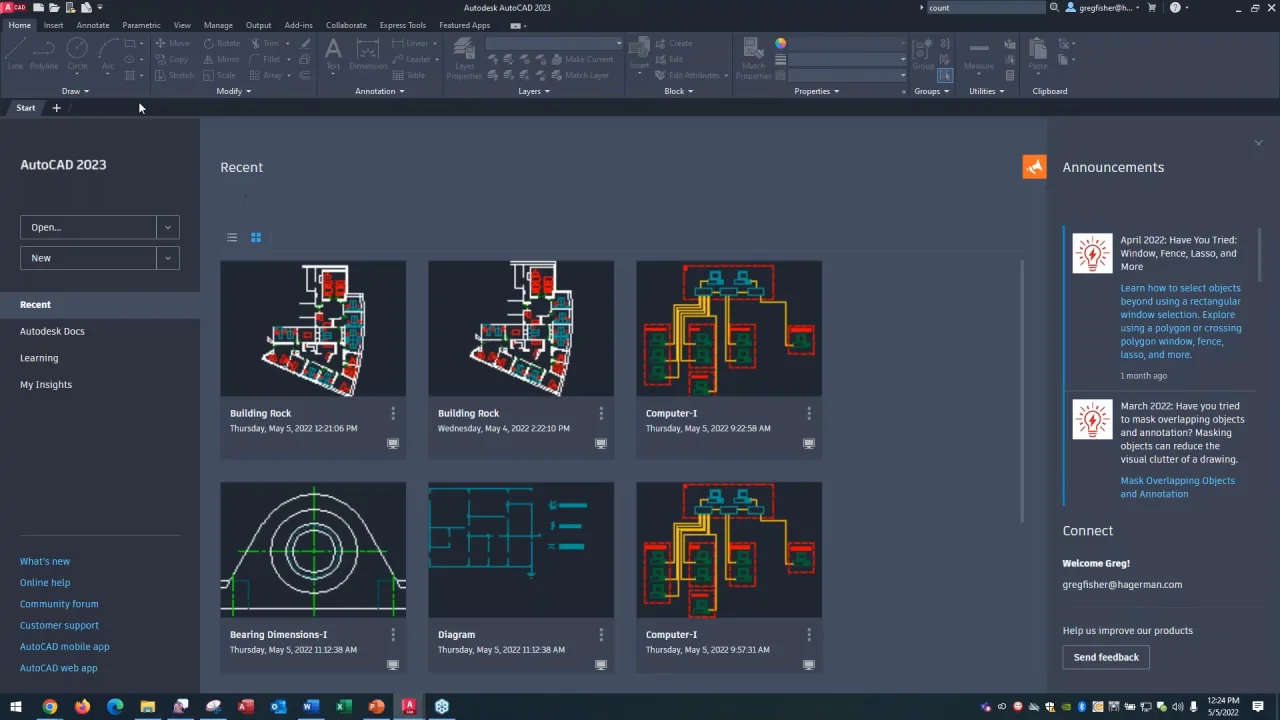Screen dimensions: 1280x720
Task: Open the Bearing Dimensions-I drawing thumbnail
Action: coord(313,550)
